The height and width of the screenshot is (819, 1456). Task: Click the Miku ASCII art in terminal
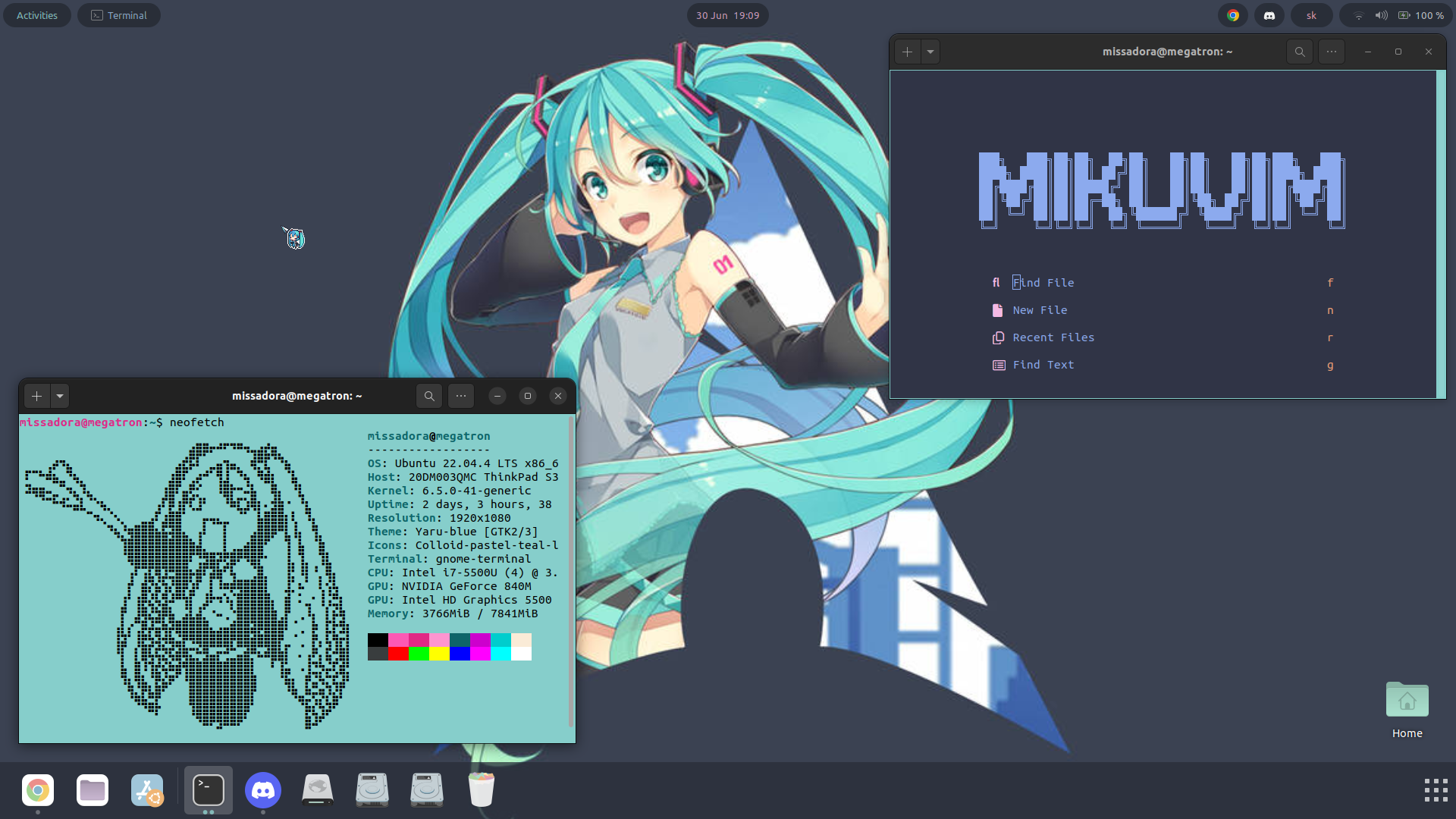click(x=187, y=585)
